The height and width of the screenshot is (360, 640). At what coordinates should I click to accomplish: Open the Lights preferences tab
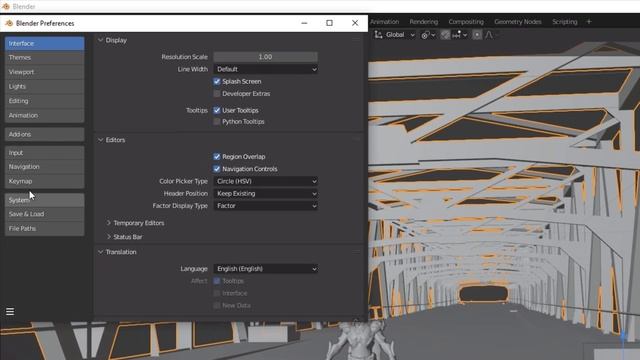pyautogui.click(x=44, y=87)
